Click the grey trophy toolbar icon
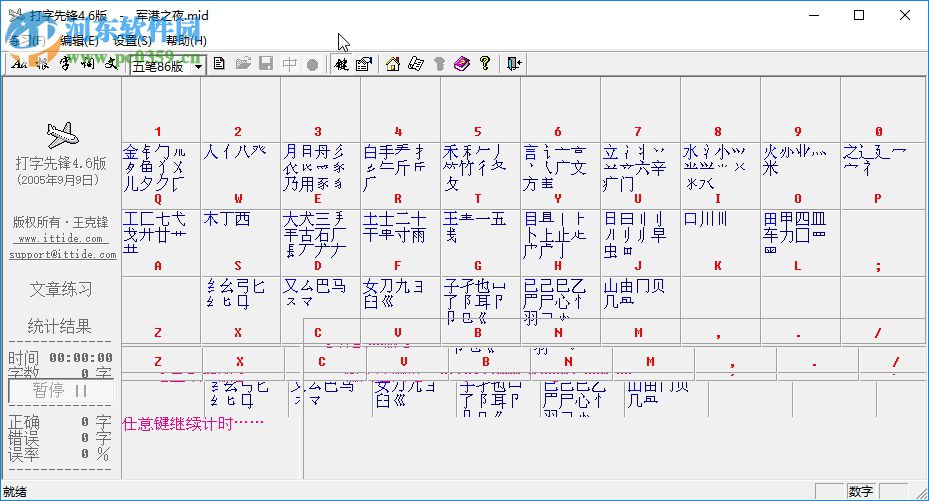This screenshot has width=929, height=501. pyautogui.click(x=439, y=63)
